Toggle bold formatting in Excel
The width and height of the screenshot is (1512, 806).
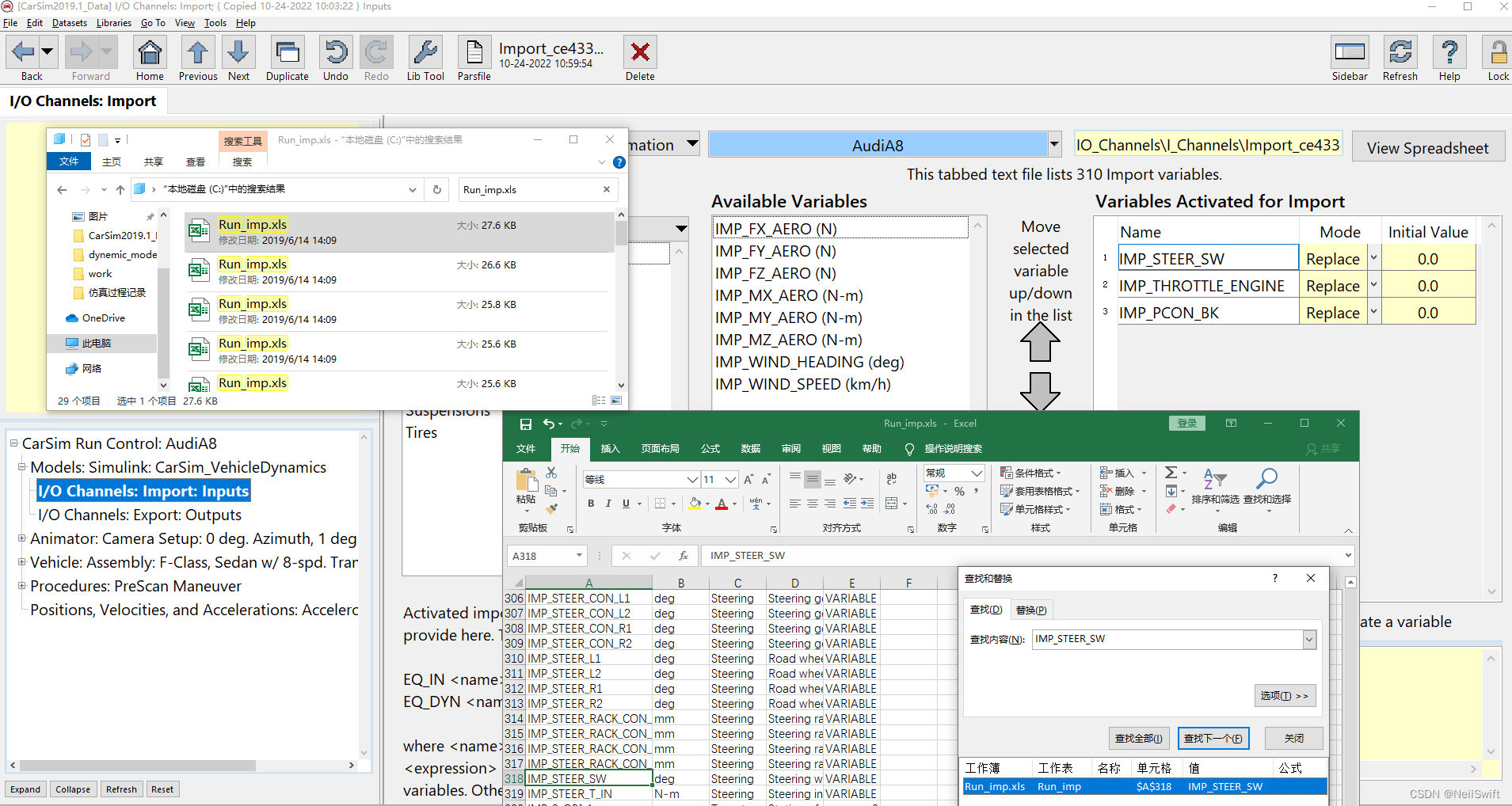click(591, 504)
